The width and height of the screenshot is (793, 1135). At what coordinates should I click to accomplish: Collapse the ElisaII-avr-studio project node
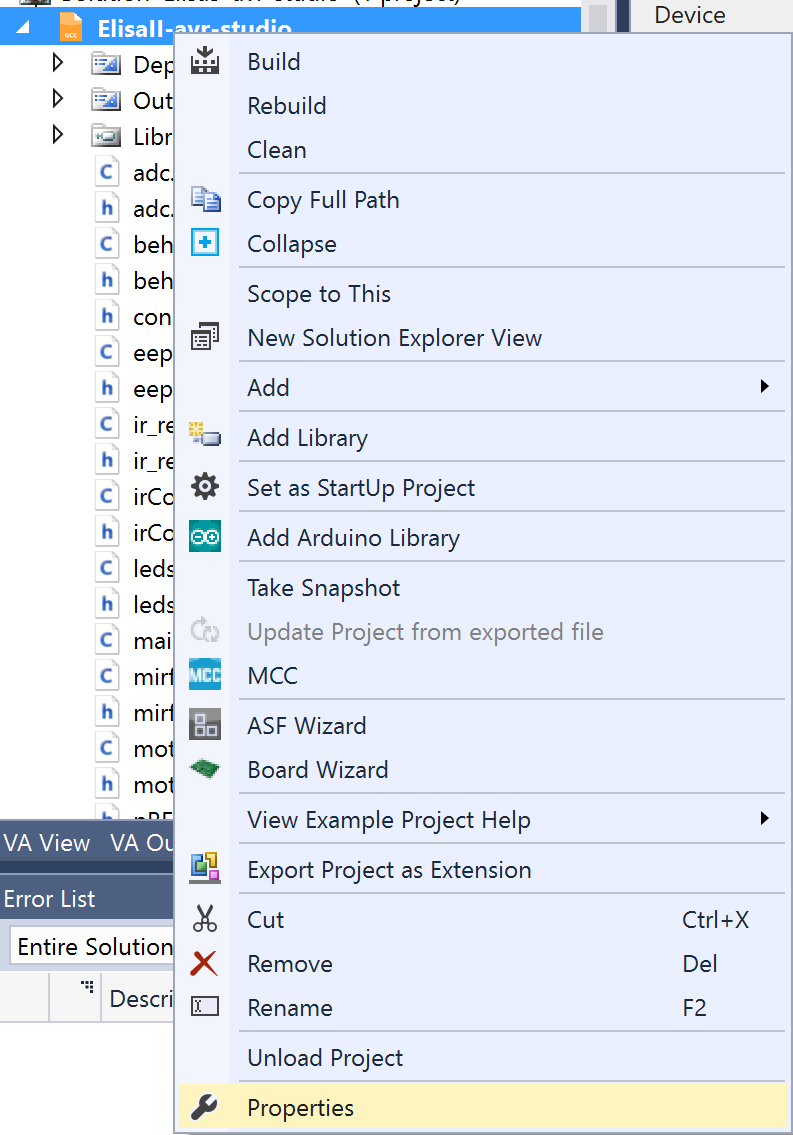click(22, 29)
